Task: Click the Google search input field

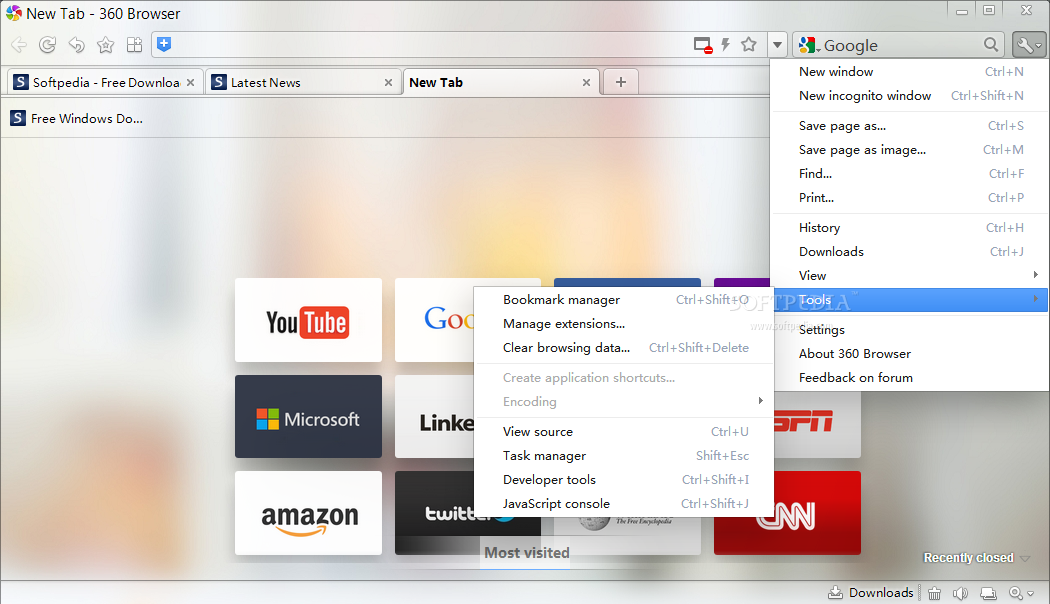Action: 901,46
